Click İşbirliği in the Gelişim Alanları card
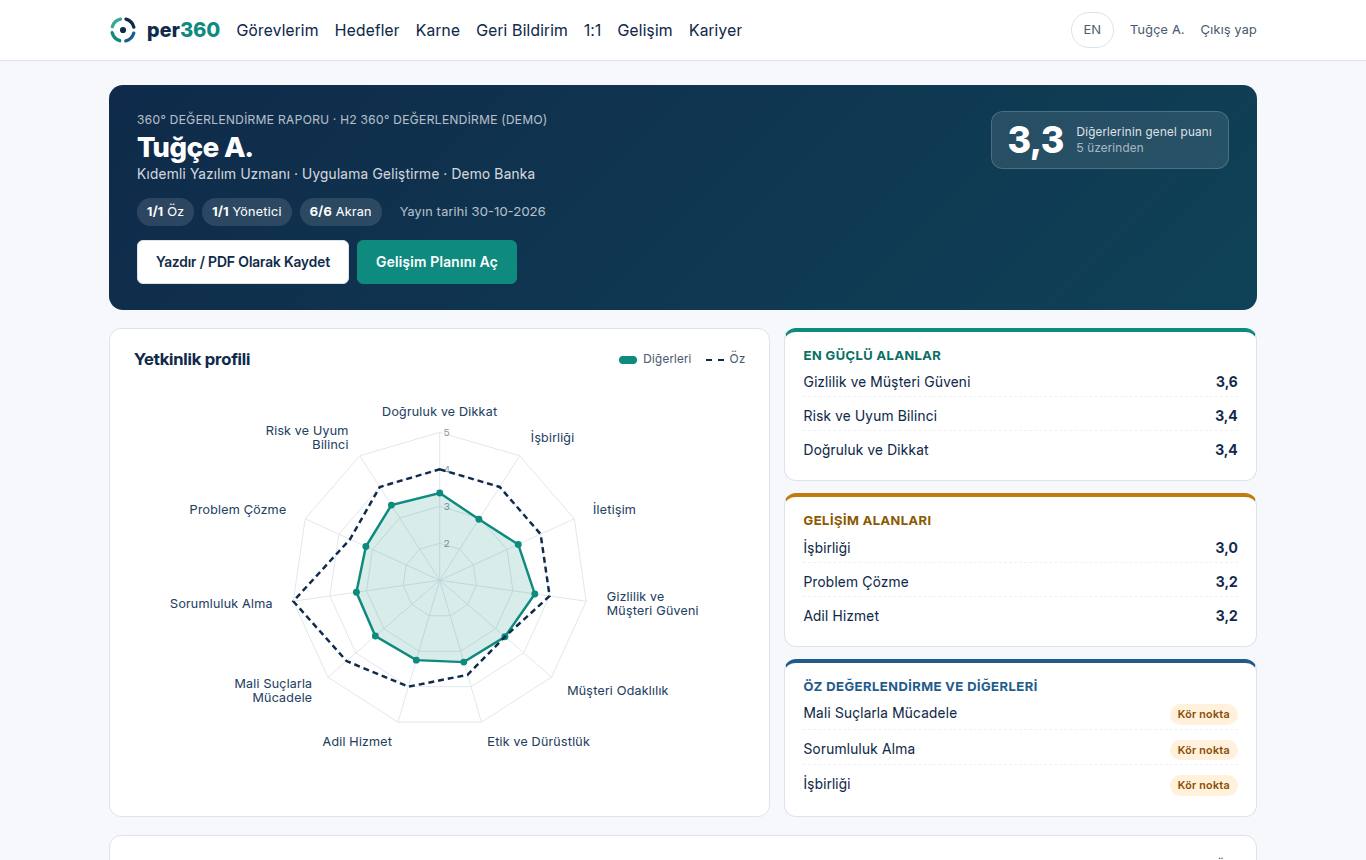Screen dimensions: 1366x860 tap(1020, 548)
